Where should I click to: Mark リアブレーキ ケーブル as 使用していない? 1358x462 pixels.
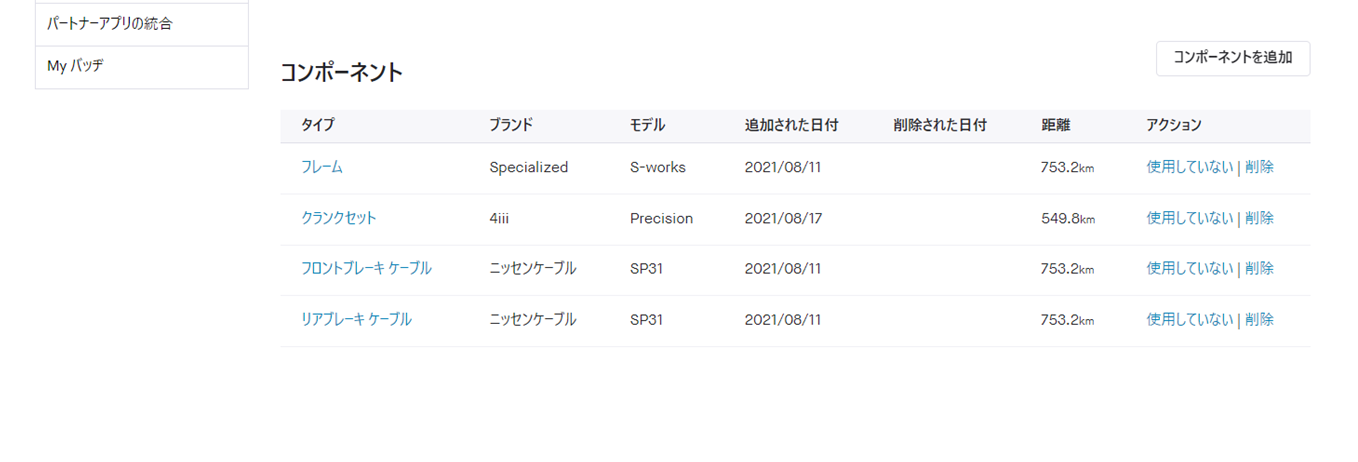[x=1190, y=319]
